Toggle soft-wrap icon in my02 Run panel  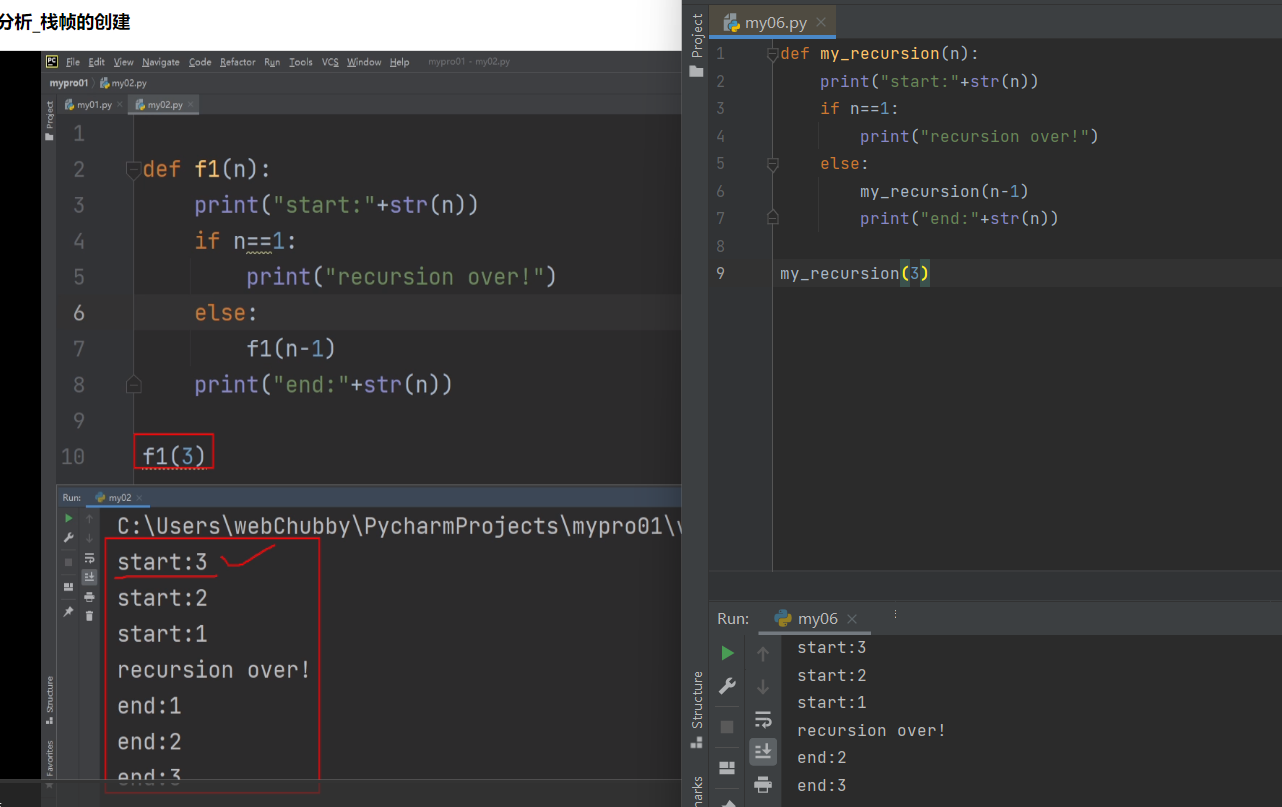(x=89, y=558)
